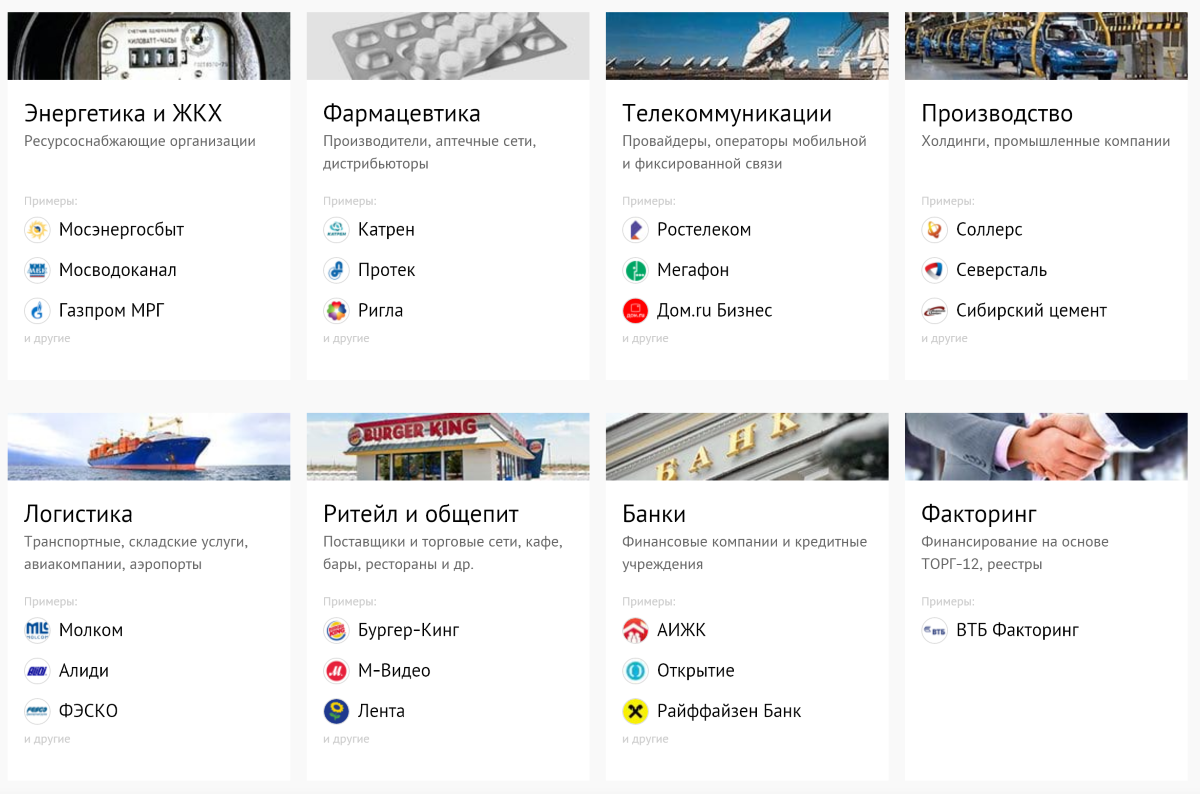Screen dimensions: 1200x794
Task: Click the Соллерс logo icon
Action: tap(934, 230)
